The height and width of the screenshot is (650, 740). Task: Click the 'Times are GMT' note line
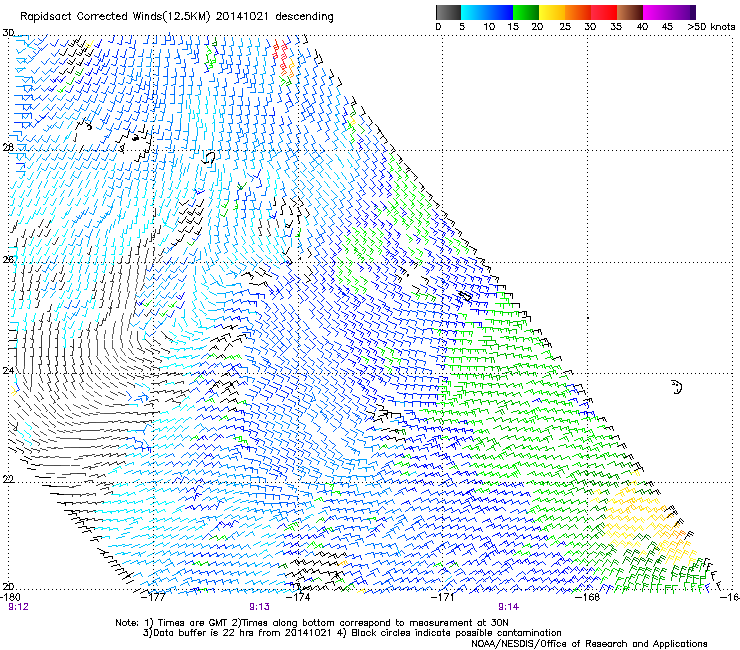(x=312, y=623)
